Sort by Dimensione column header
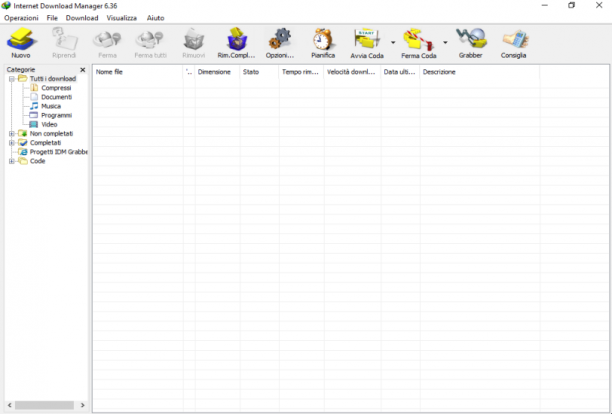Image resolution: width=612 pixels, height=414 pixels. (217, 72)
